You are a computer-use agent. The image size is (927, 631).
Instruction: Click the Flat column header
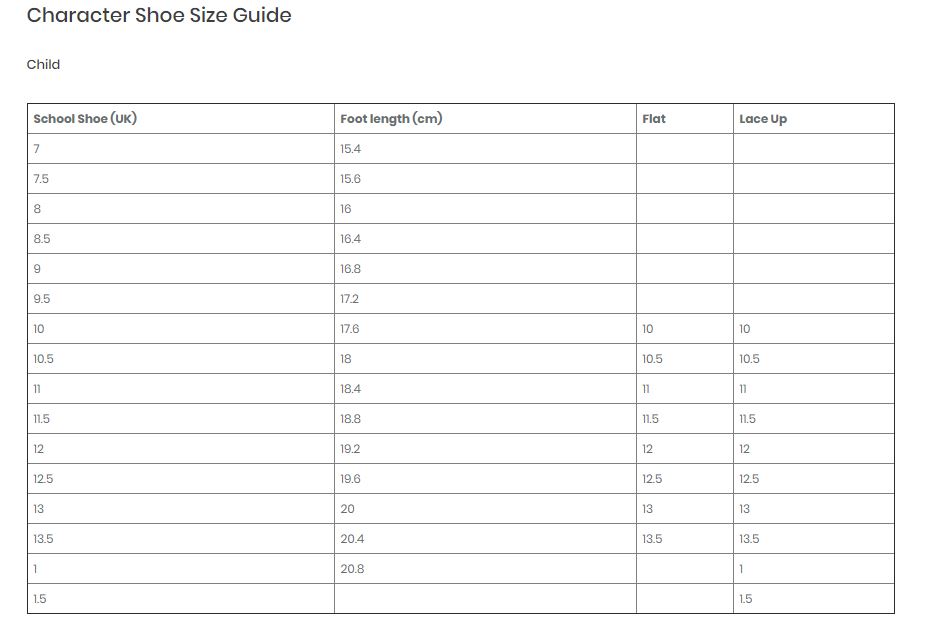[685, 119]
